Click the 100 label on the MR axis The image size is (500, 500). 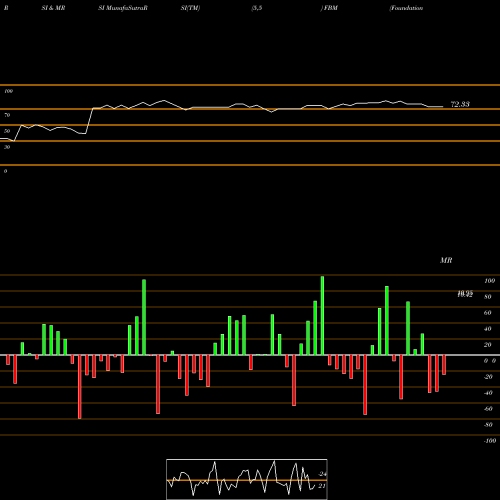[x=490, y=281]
